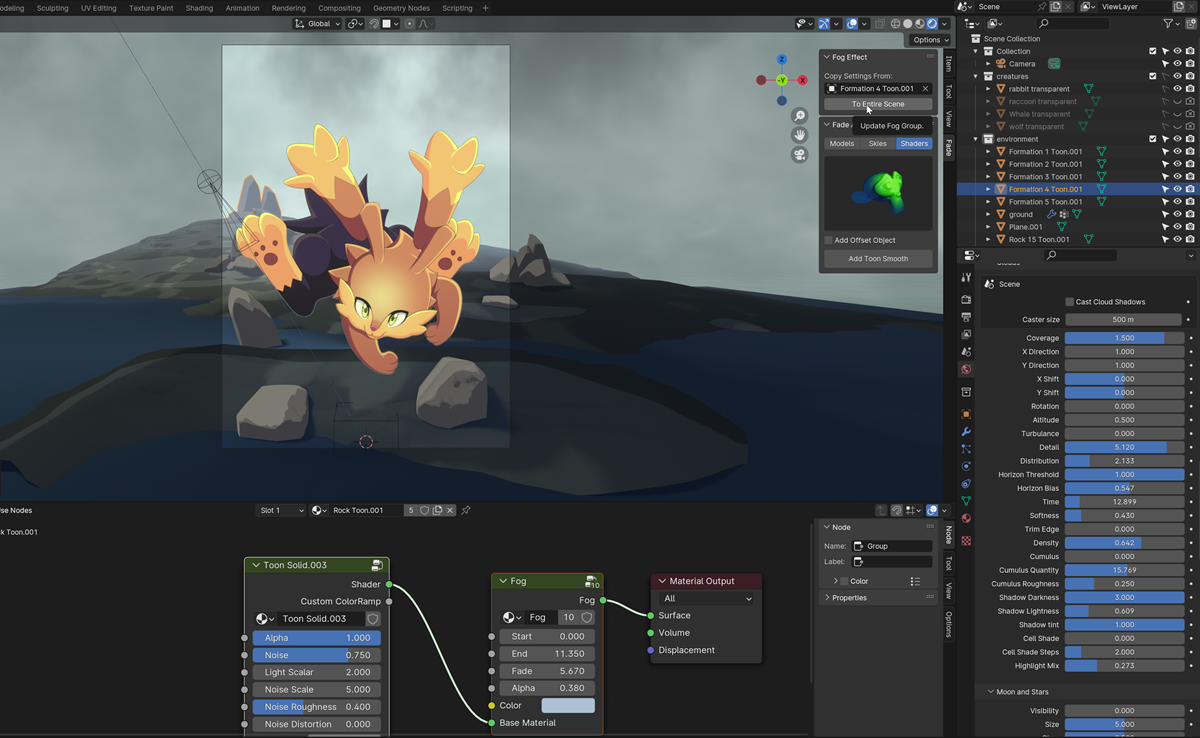Open the View Layer properties tab icon
Viewport: 1200px width, 738px height.
pos(966,334)
